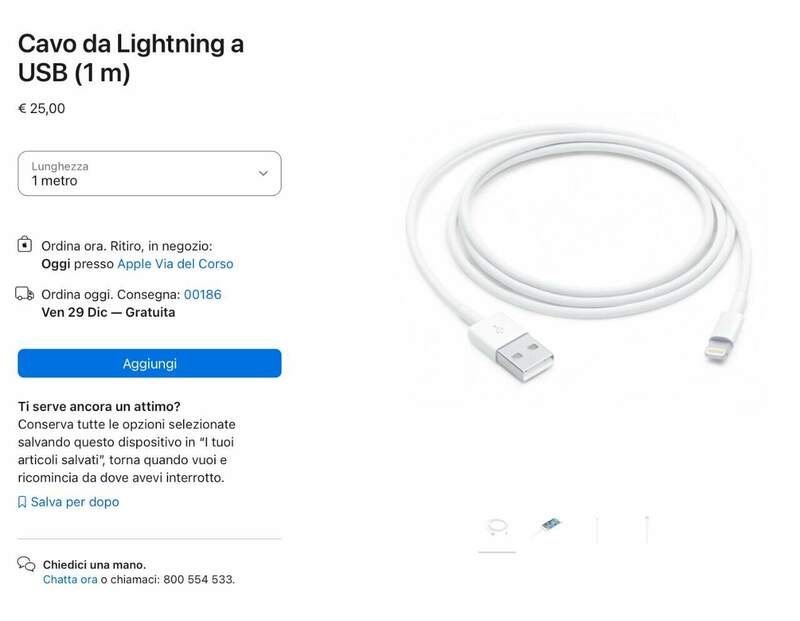The width and height of the screenshot is (800, 621).
Task: Click the delivery truck icon
Action: click(x=25, y=294)
